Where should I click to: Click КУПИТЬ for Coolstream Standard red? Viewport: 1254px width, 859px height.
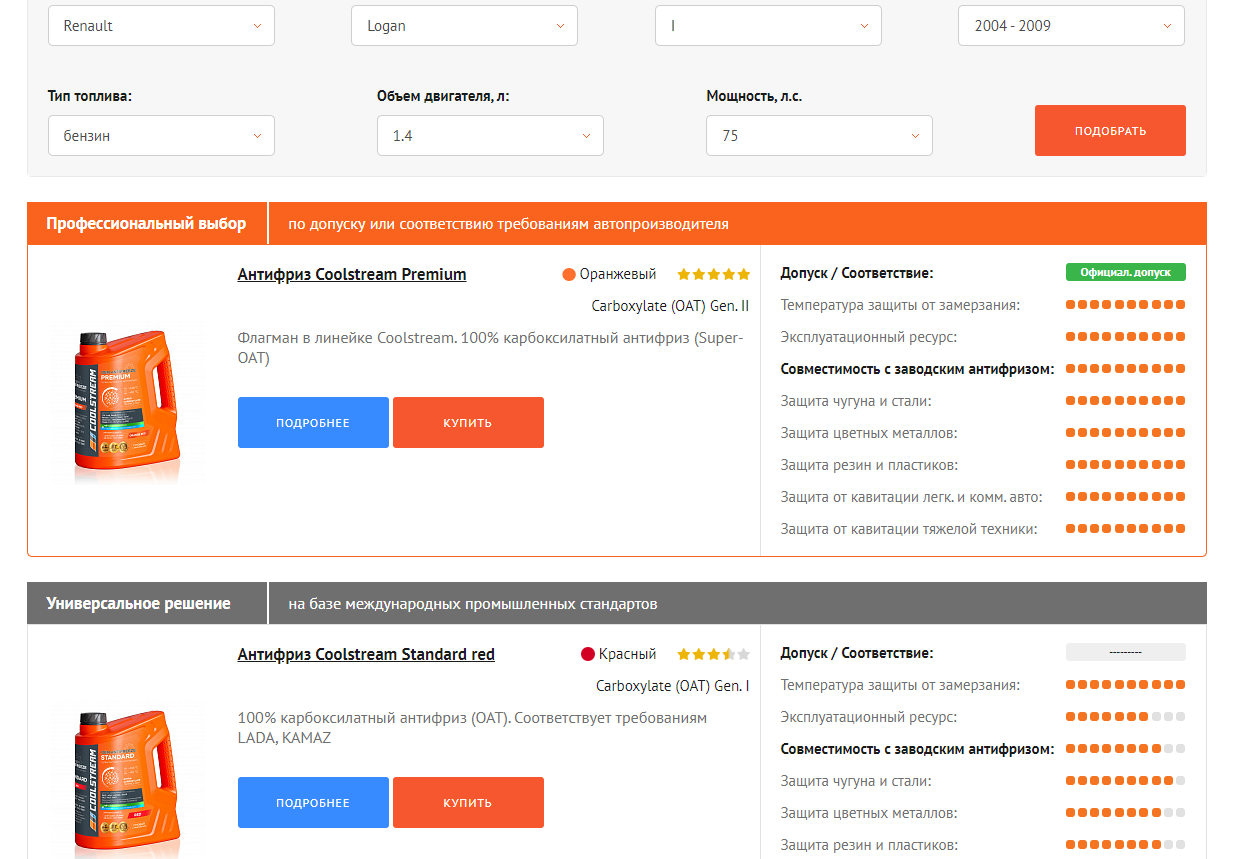[468, 802]
